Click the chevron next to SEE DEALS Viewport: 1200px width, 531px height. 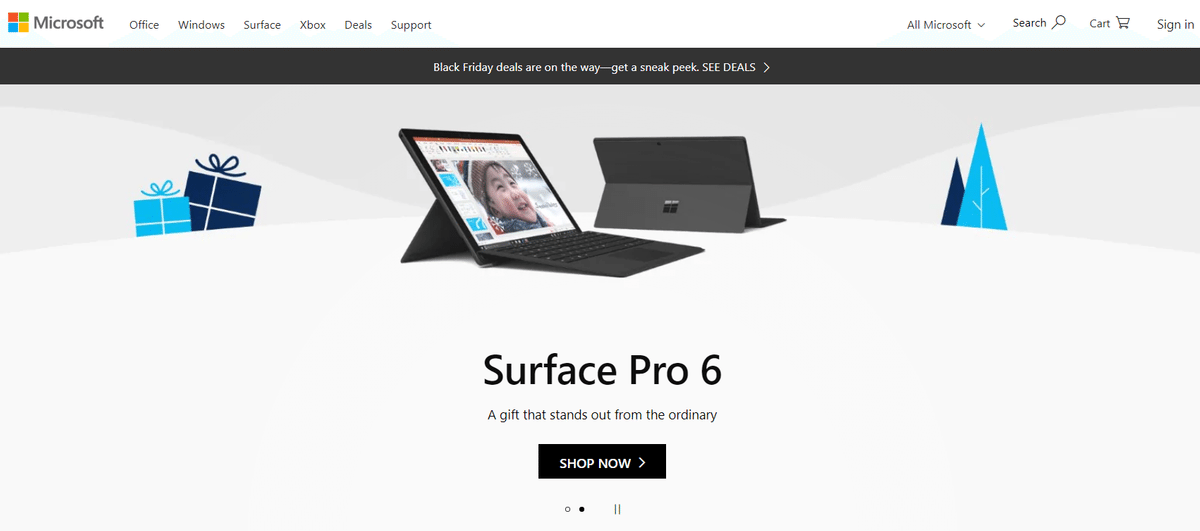[766, 68]
